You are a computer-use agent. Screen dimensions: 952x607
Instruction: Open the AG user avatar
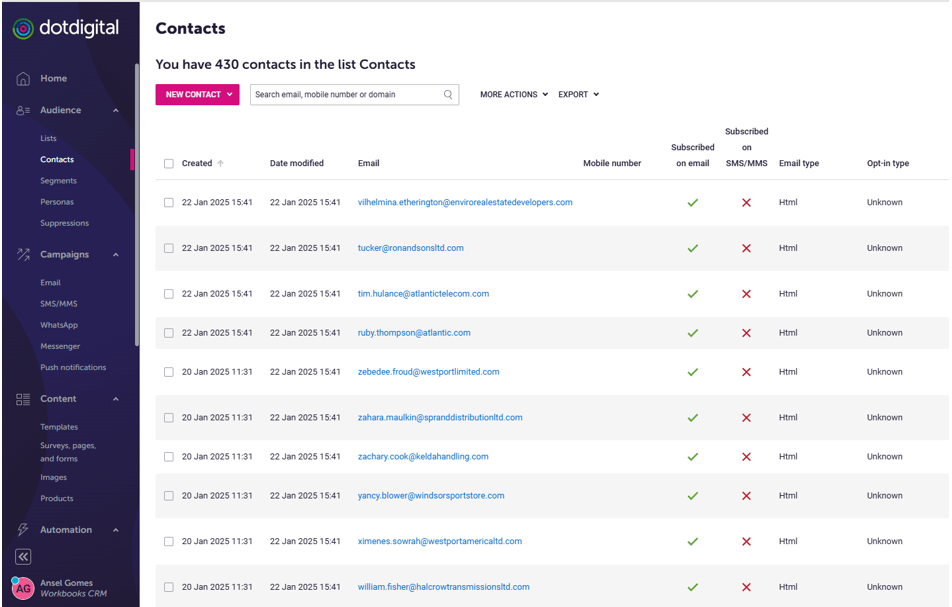(x=23, y=588)
